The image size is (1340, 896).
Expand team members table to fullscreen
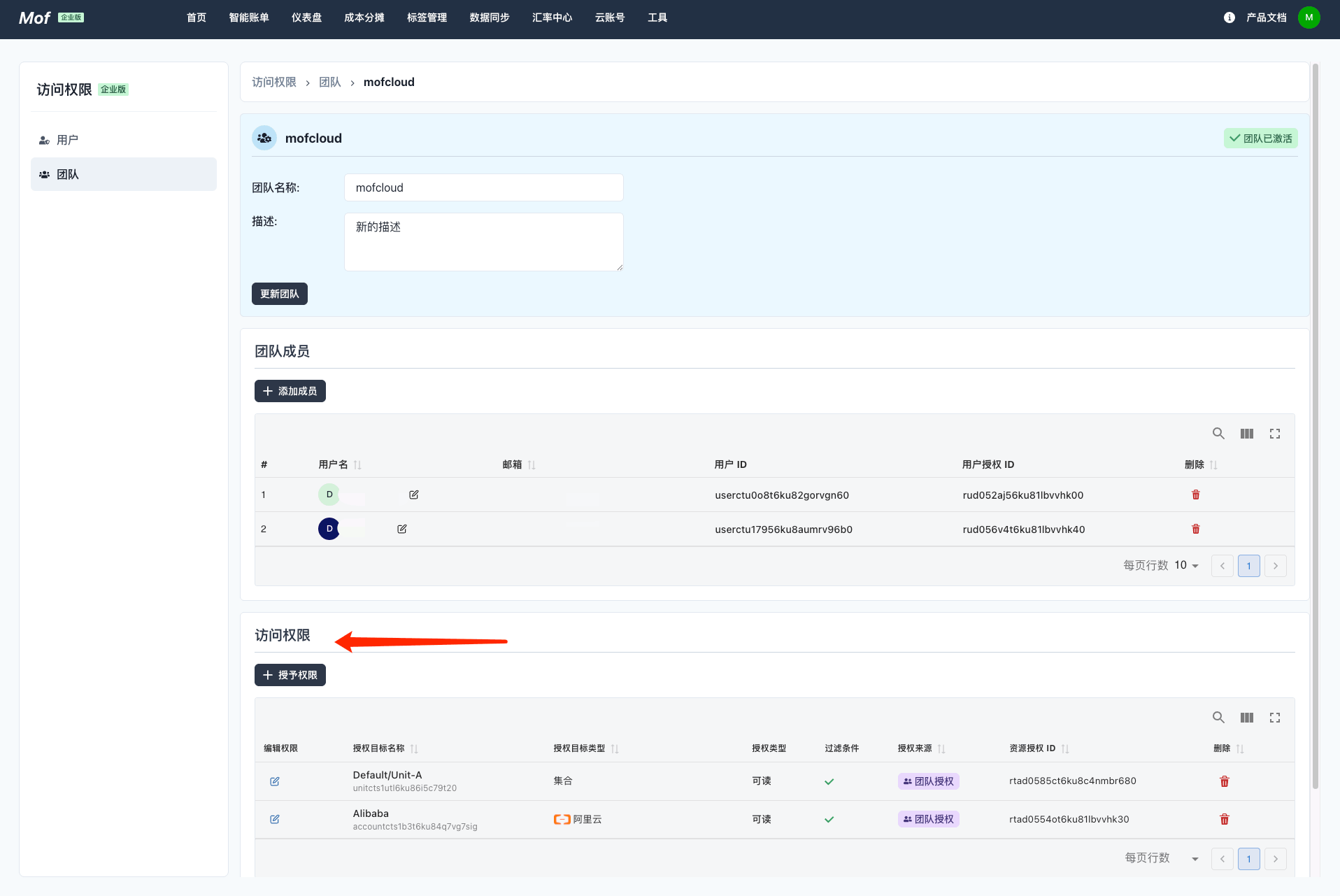tap(1275, 434)
